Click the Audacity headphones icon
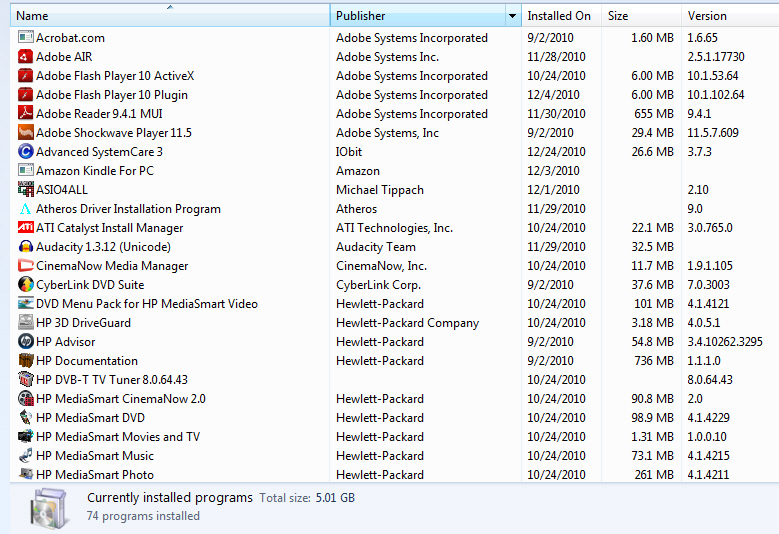 [x=26, y=247]
